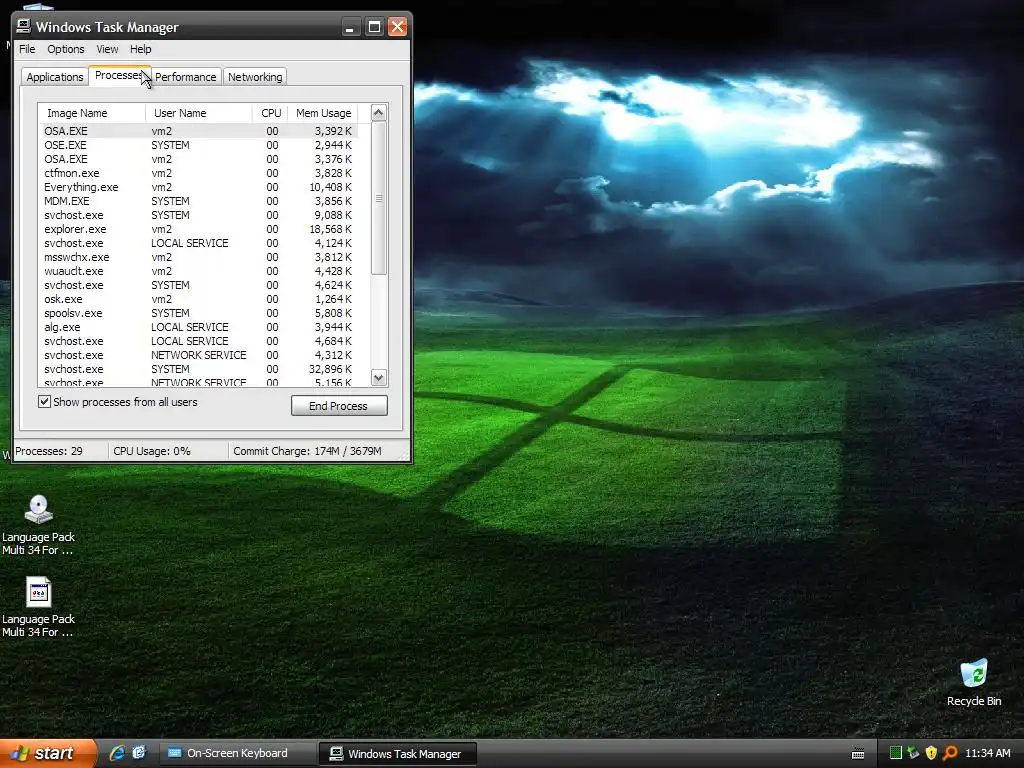Select the Everything.exe process row
1024x768 pixels.
click(x=199, y=187)
